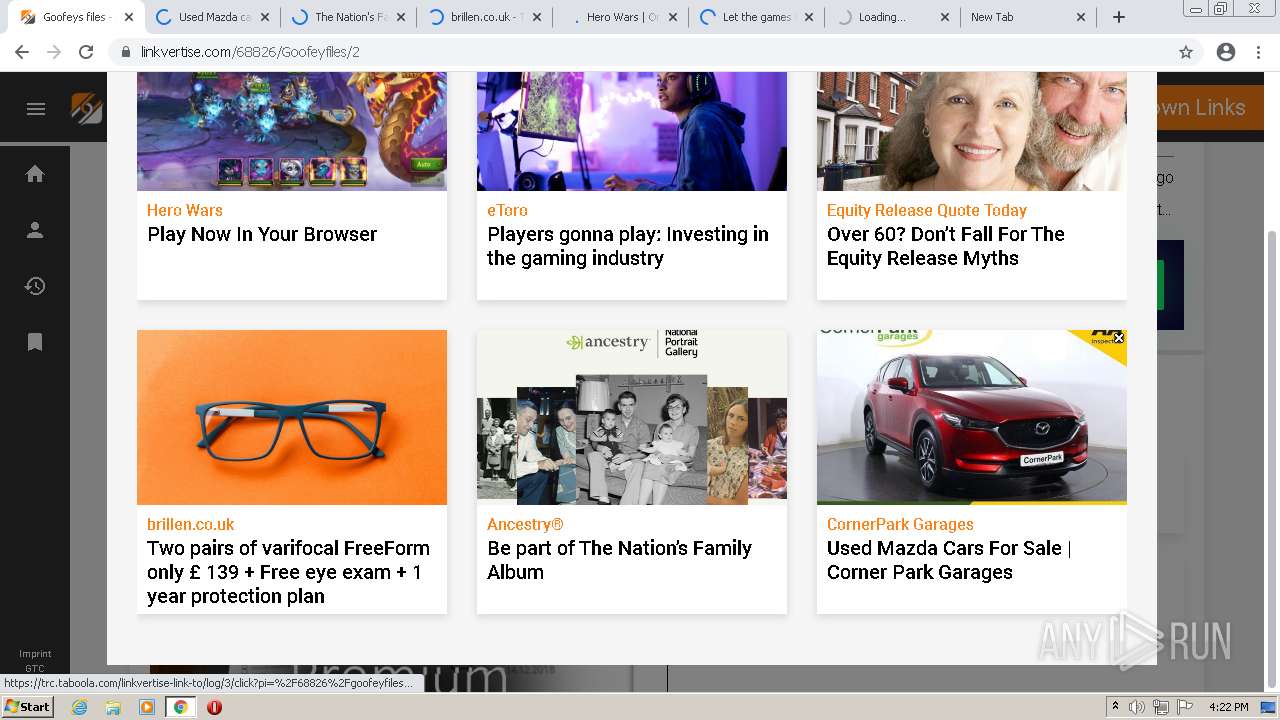
Task: Open the Ancestry family photos image
Action: pyautogui.click(x=632, y=417)
